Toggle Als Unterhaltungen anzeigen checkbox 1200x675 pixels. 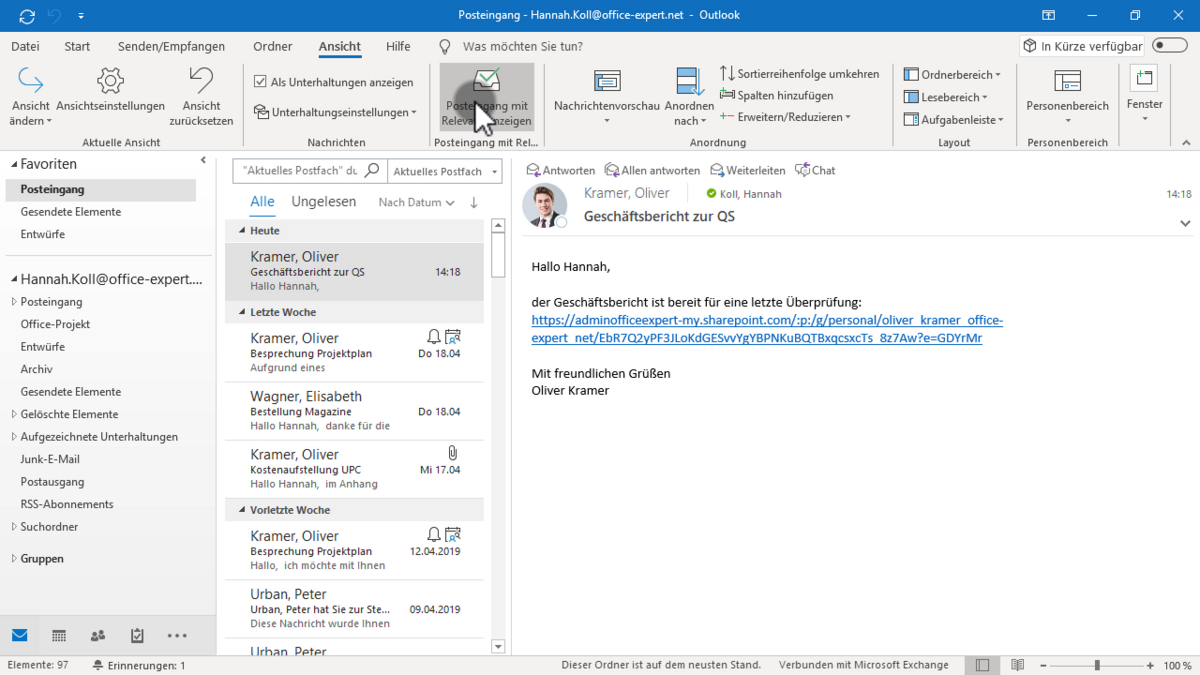(261, 82)
